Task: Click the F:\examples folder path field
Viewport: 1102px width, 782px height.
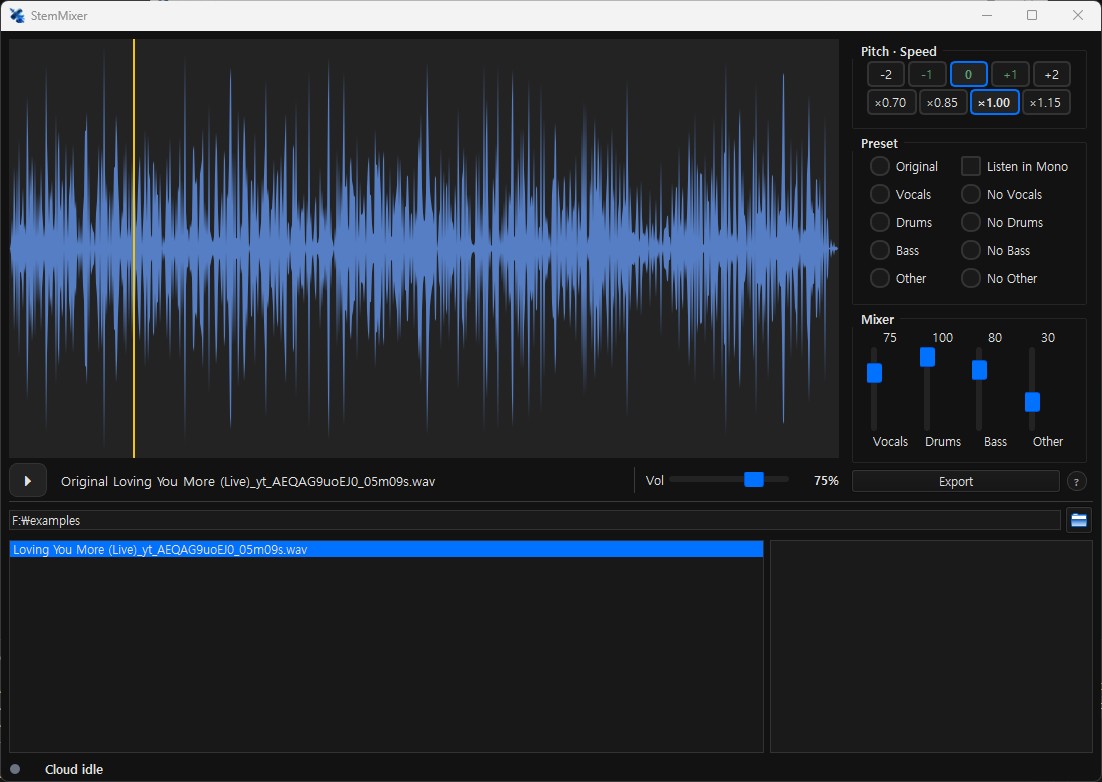Action: [x=535, y=520]
